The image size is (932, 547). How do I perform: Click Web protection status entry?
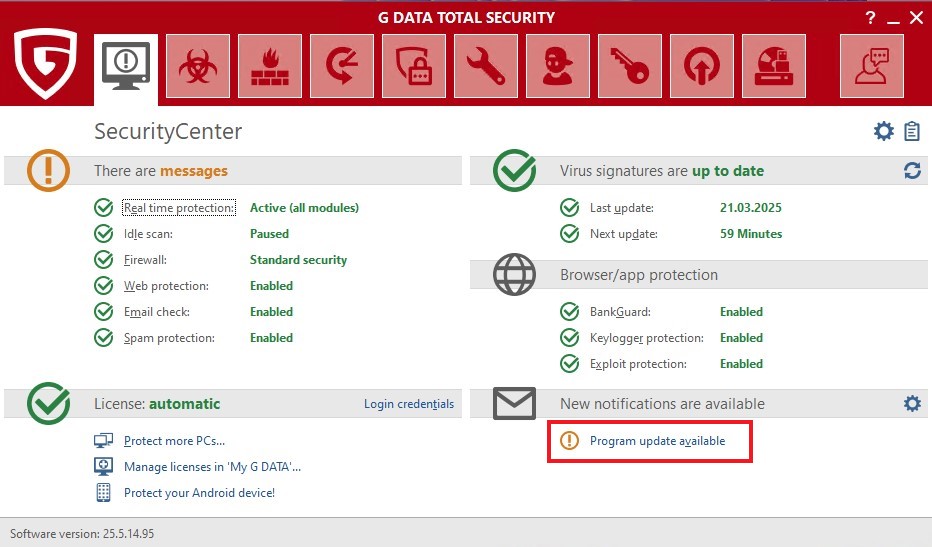(x=166, y=286)
